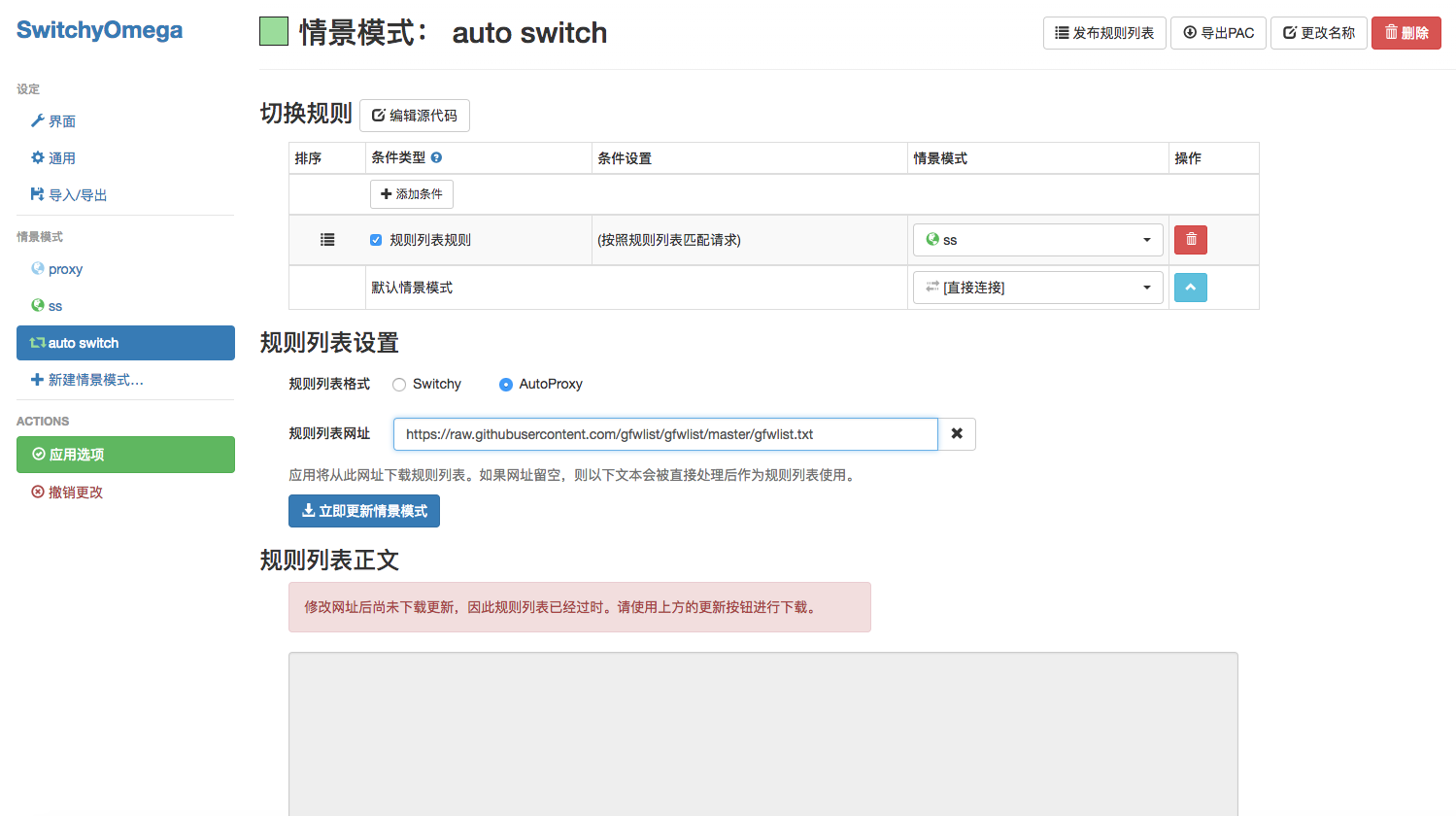1456x816 pixels.
Task: Rename profile via 更改名称 button
Action: click(1319, 33)
